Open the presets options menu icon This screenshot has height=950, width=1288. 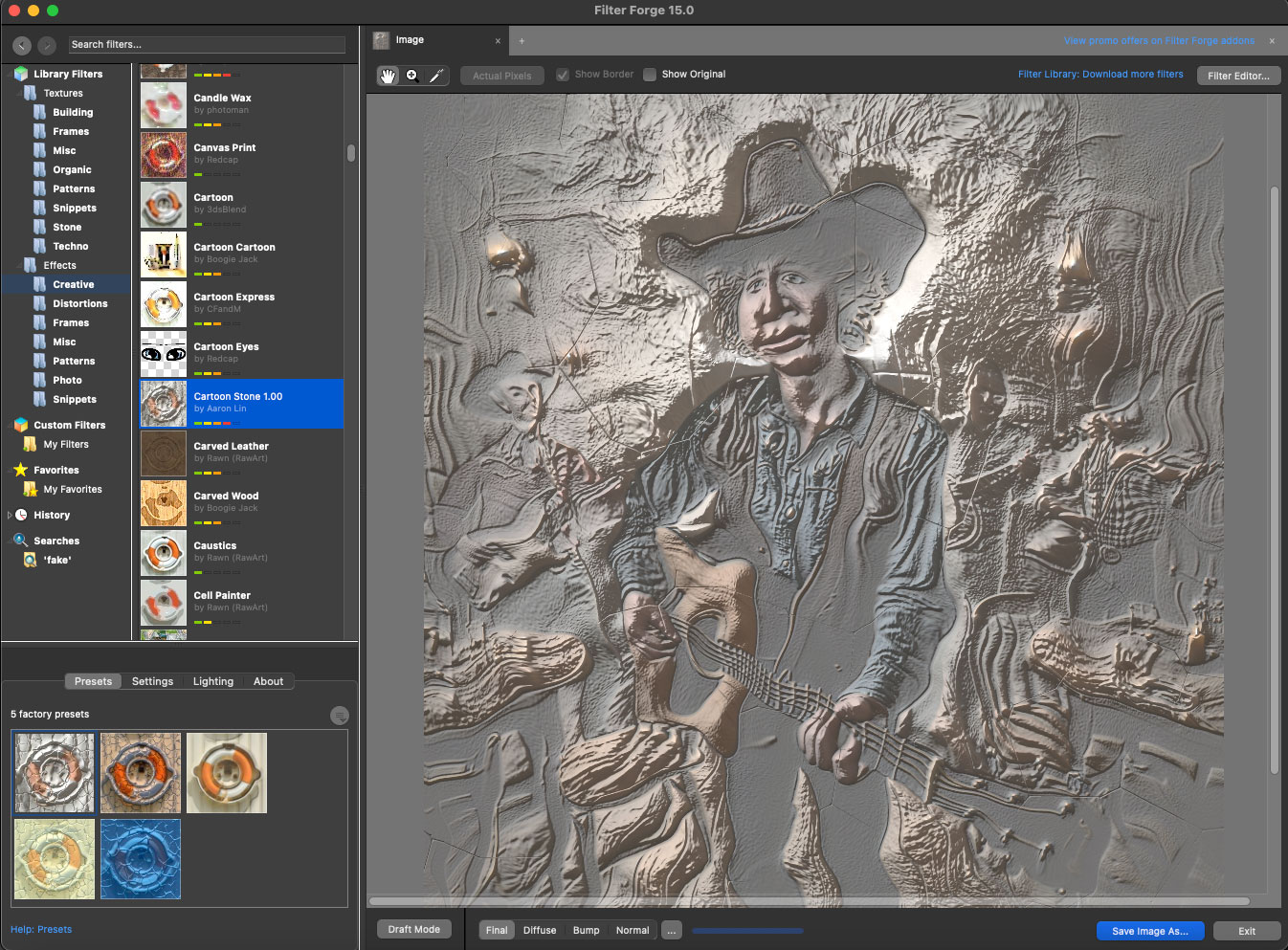click(x=339, y=716)
